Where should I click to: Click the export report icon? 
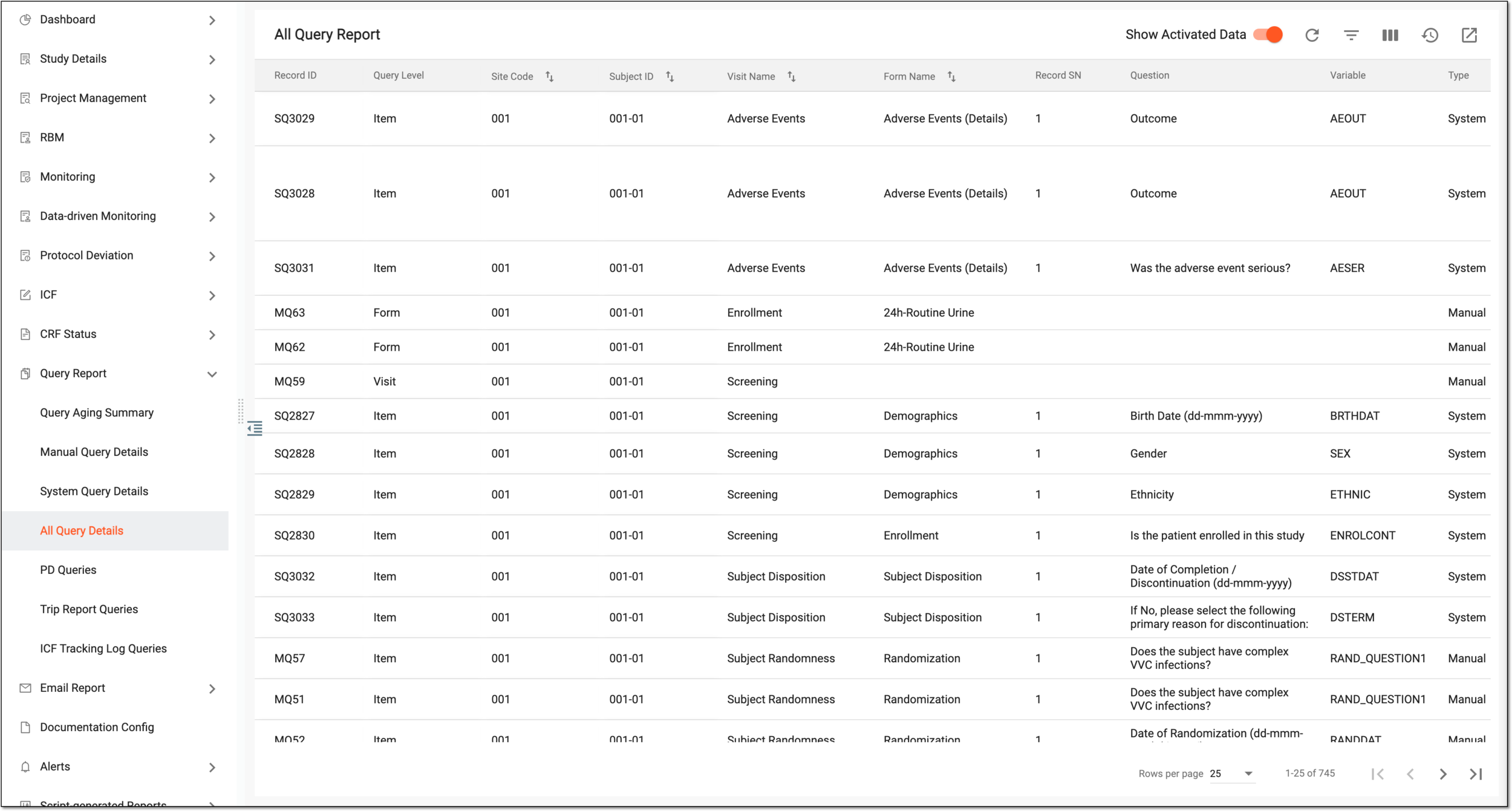click(1469, 35)
